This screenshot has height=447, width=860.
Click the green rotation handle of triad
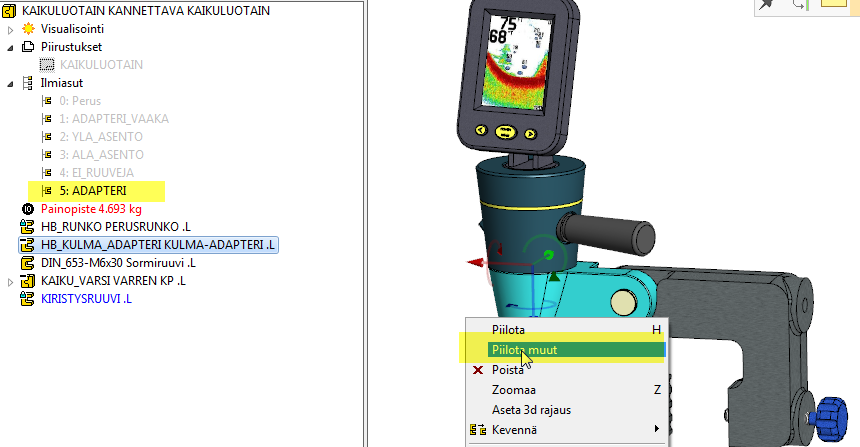[x=548, y=254]
